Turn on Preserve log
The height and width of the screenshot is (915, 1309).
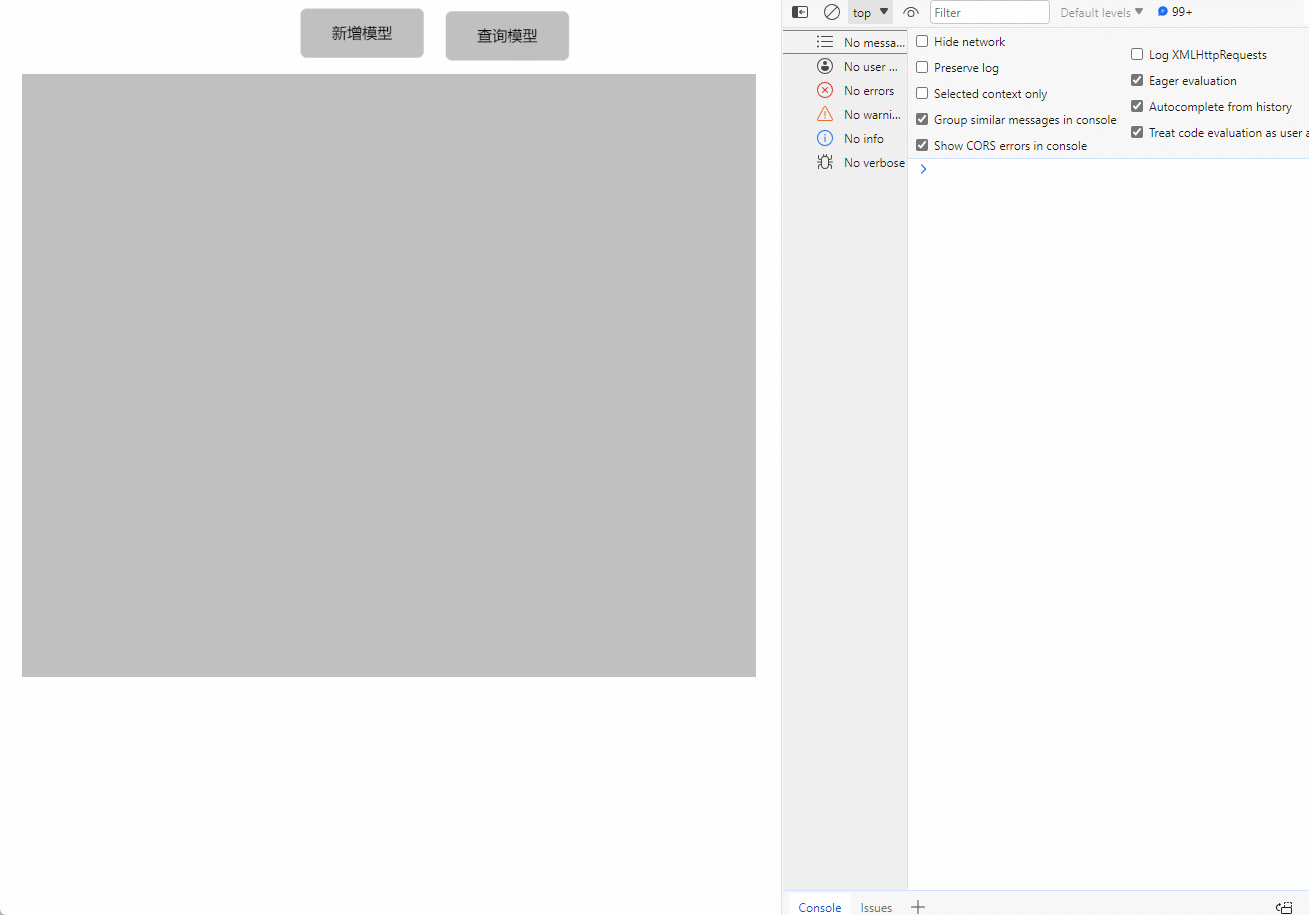pos(922,68)
